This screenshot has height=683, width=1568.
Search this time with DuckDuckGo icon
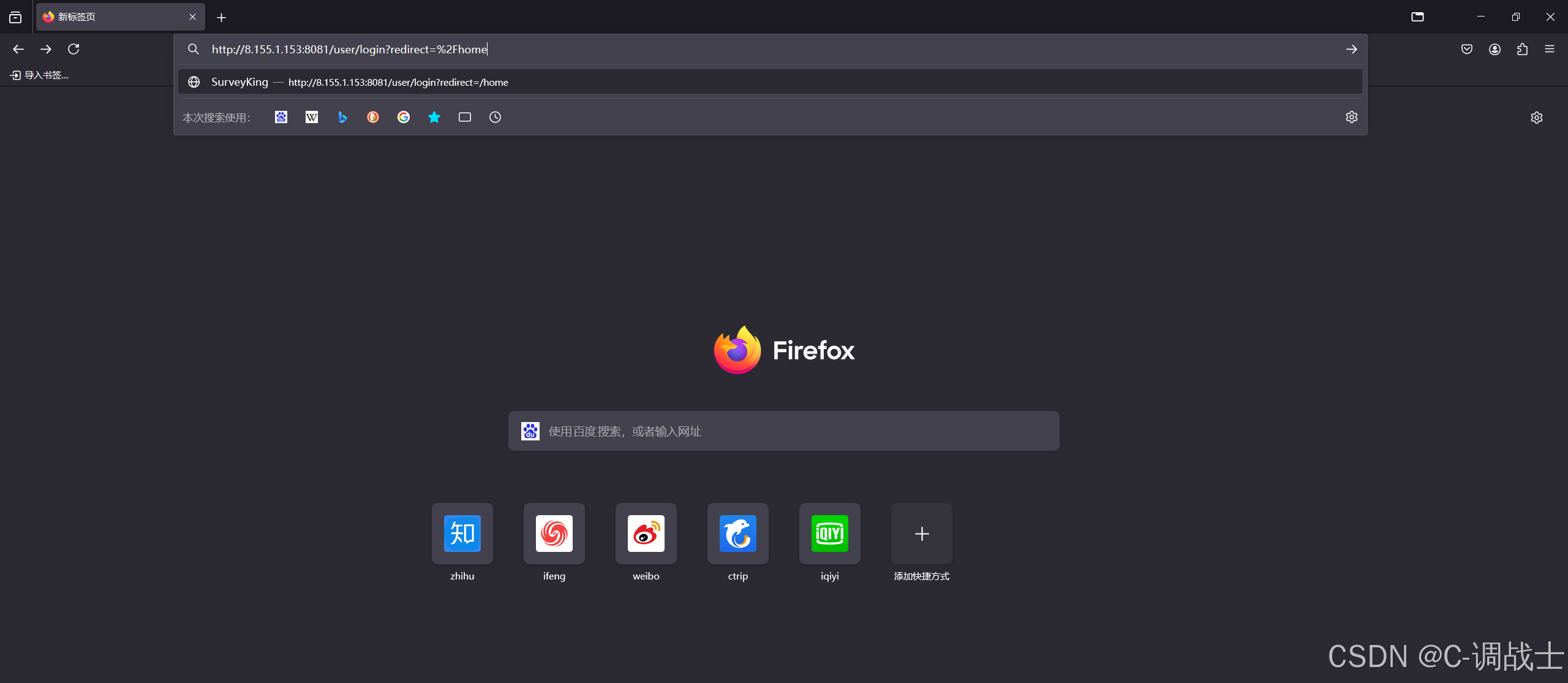[x=373, y=117]
